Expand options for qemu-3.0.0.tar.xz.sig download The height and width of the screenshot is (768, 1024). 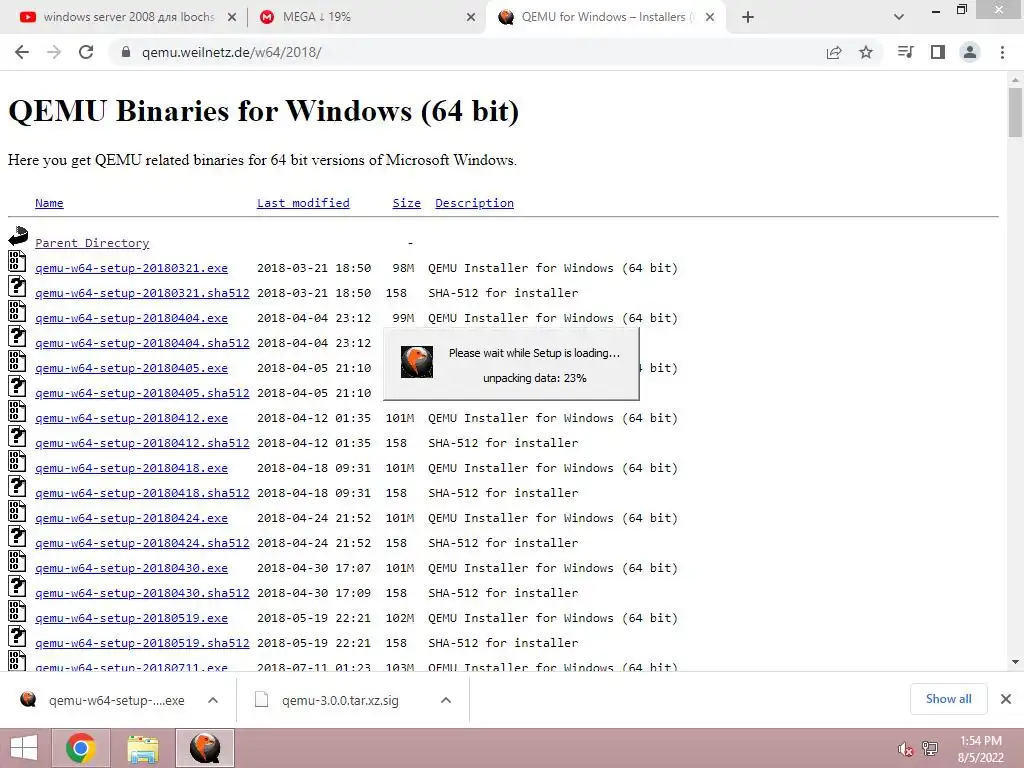click(446, 700)
